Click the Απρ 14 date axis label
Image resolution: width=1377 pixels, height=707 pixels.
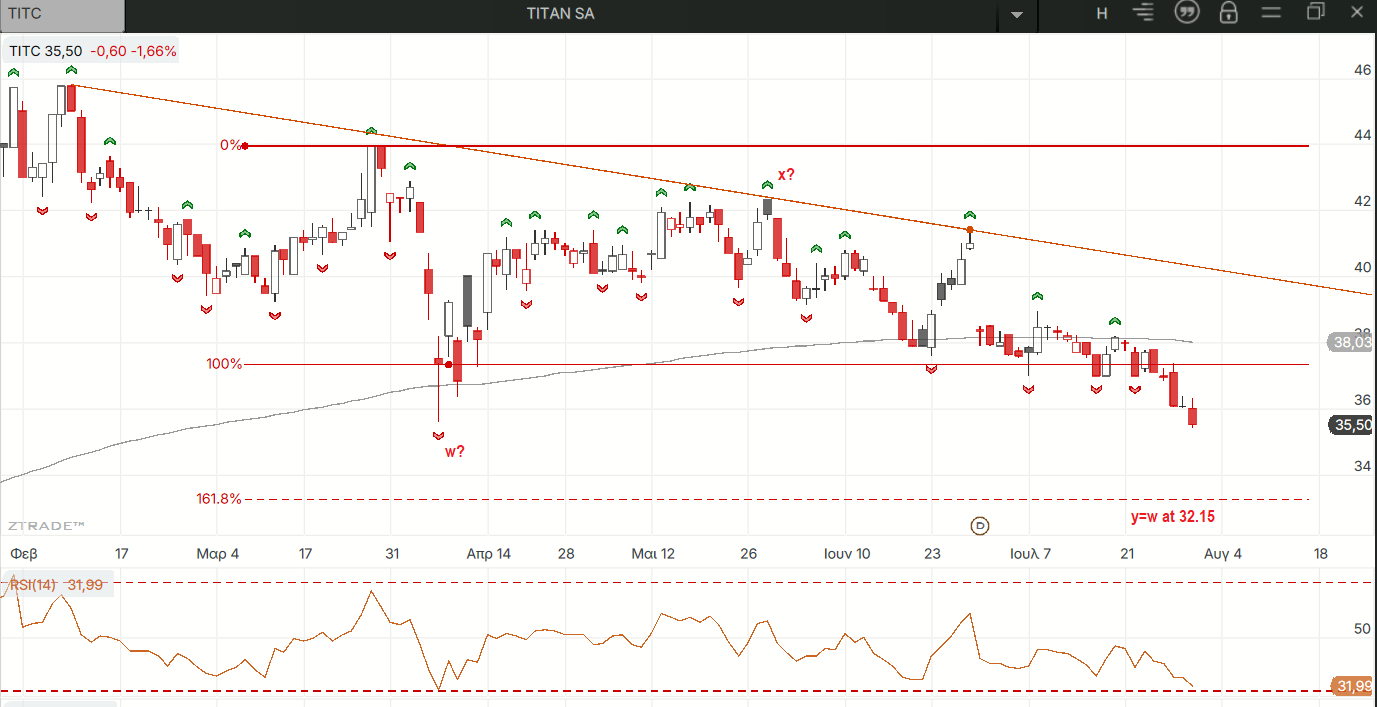(489, 553)
